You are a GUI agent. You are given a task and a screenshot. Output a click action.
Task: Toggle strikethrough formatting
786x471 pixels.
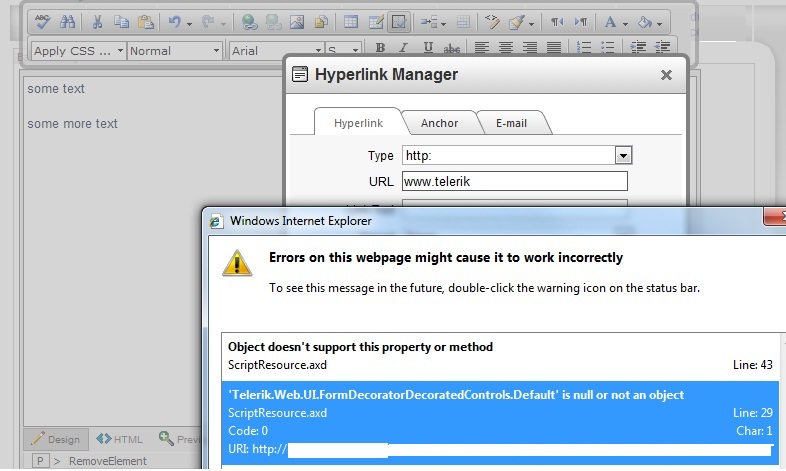(x=452, y=48)
